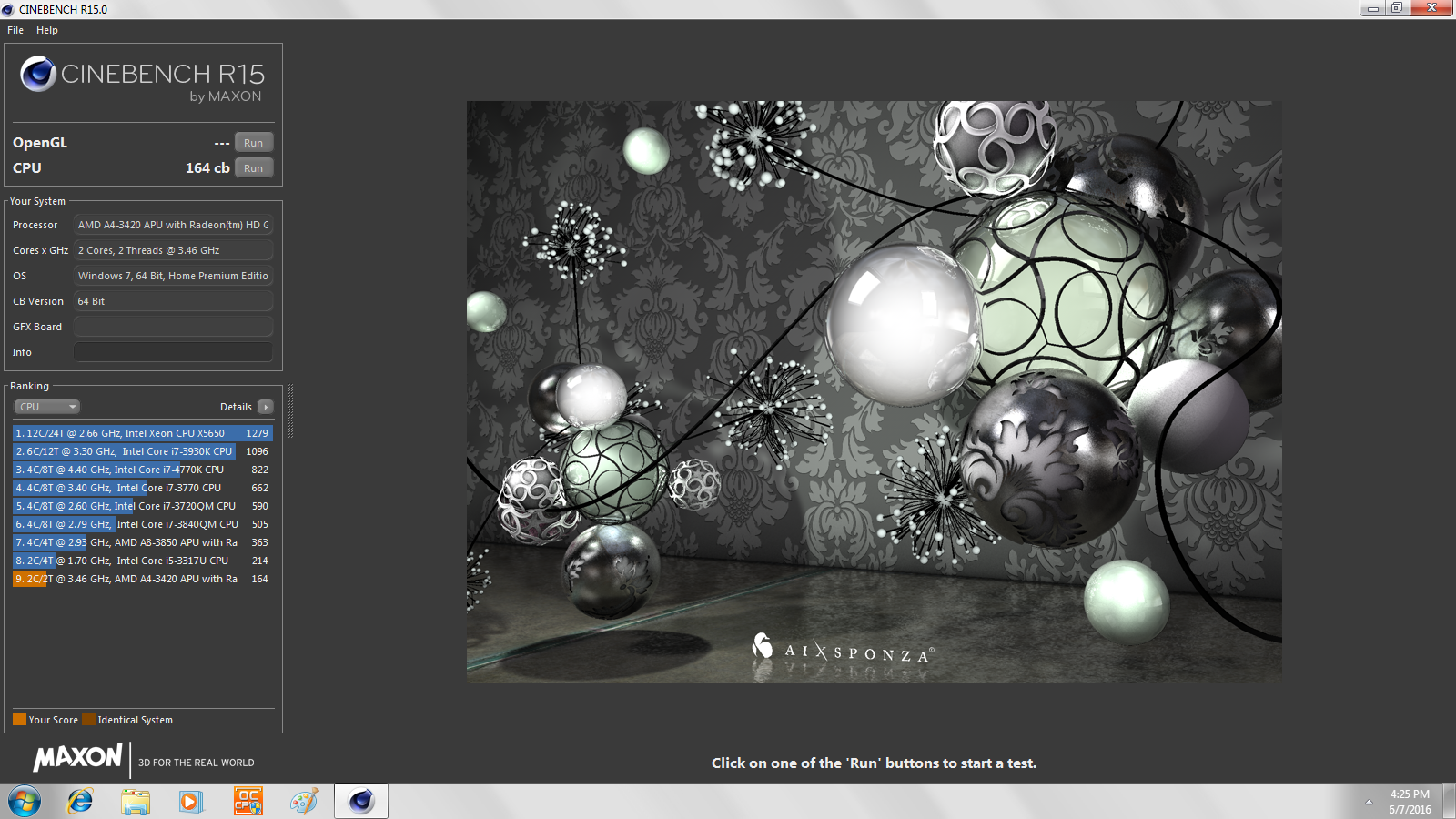
Task: Click the Cinebench taskbar icon
Action: point(361,802)
